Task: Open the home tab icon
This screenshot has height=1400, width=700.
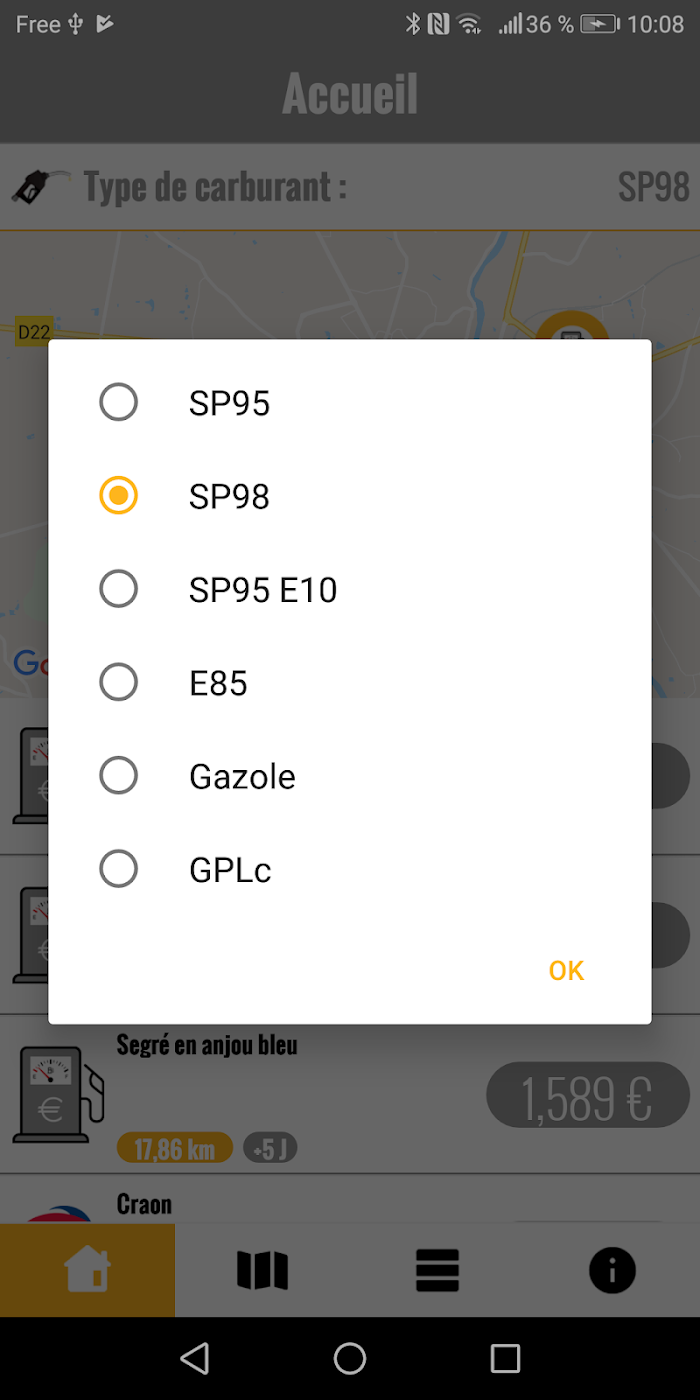Action: click(x=87, y=1270)
